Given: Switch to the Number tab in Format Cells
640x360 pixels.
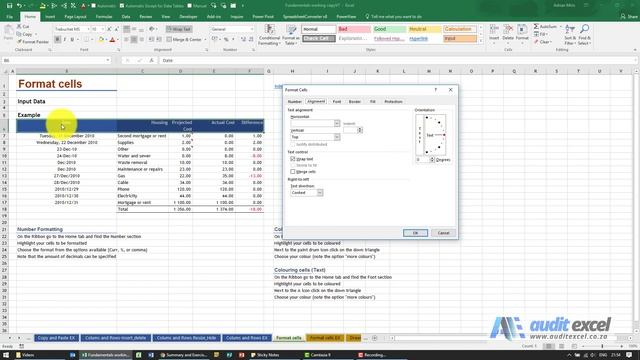Looking at the screenshot, I should pos(294,102).
